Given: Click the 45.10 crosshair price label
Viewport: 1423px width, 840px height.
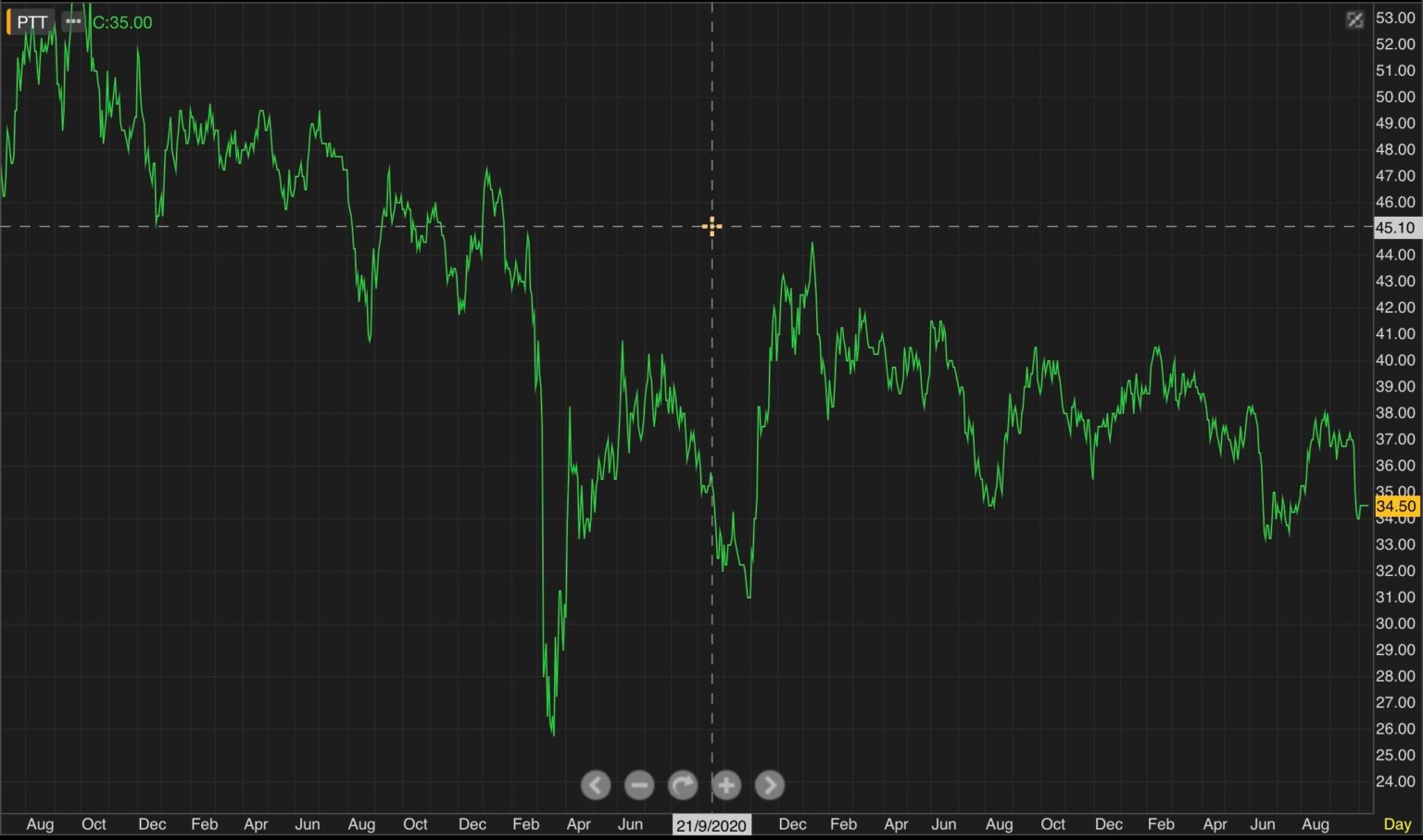Looking at the screenshot, I should 1397,227.
